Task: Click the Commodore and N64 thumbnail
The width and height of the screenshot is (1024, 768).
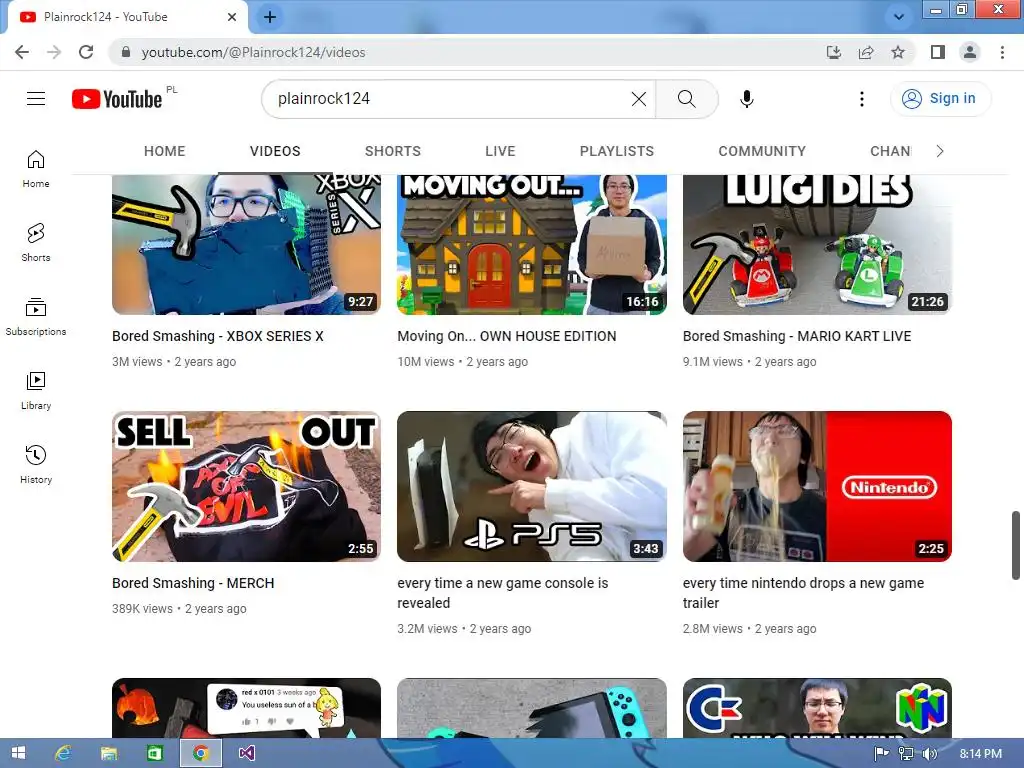Action: pos(817,708)
